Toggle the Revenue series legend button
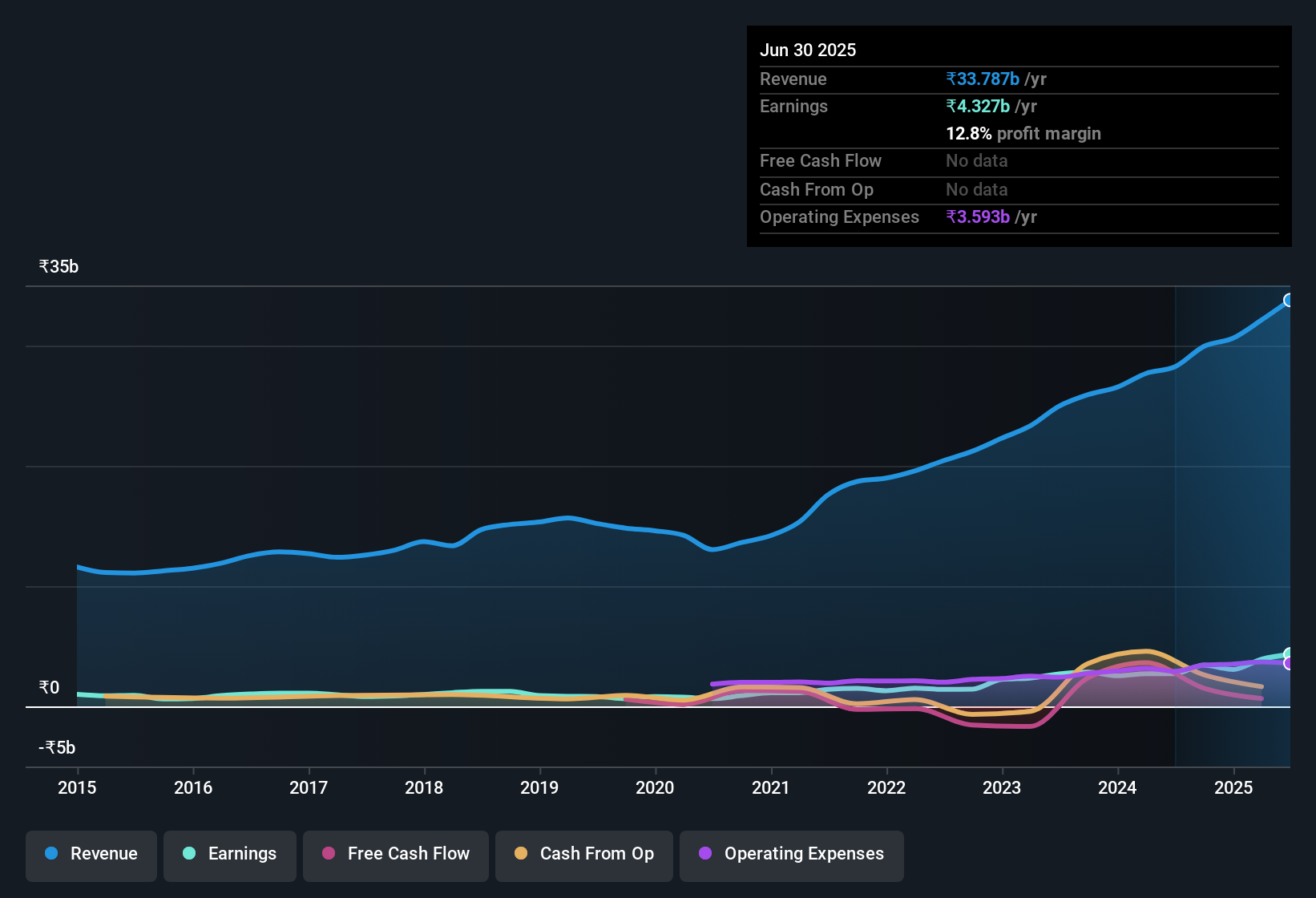This screenshot has height=898, width=1316. coord(91,854)
